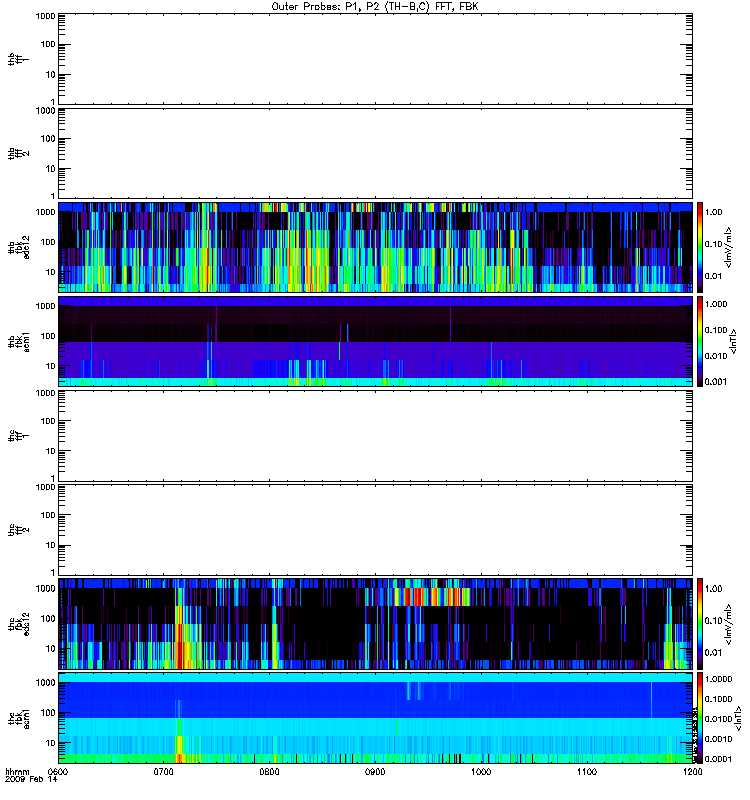Click the 100 y-axis label of thb fbk edc12

pos(48,242)
